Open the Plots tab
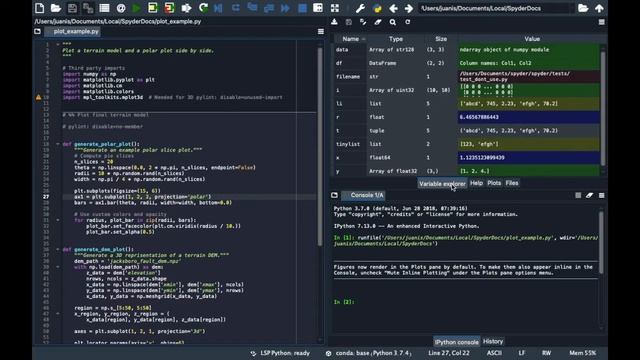Image resolution: width=640 pixels, height=360 pixels. click(494, 183)
